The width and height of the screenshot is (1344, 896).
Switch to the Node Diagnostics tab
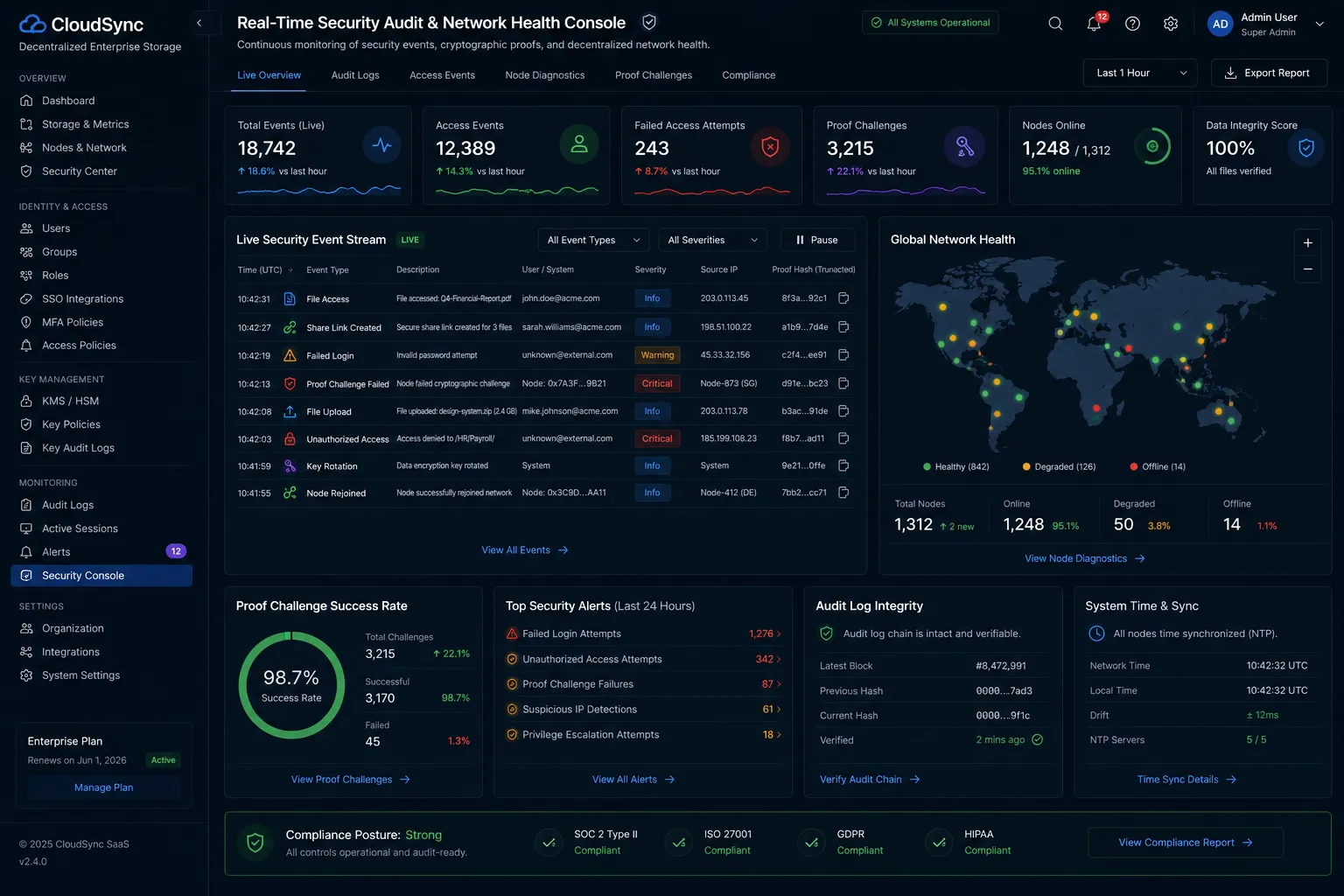[545, 75]
